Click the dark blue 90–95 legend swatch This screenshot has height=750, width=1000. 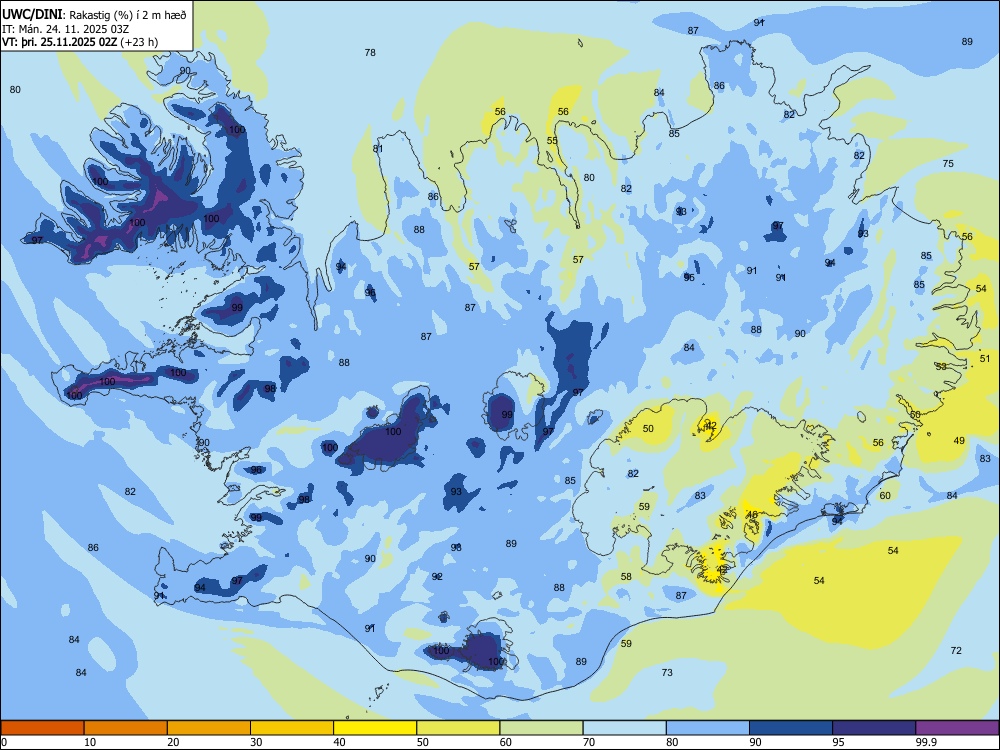tap(791, 728)
